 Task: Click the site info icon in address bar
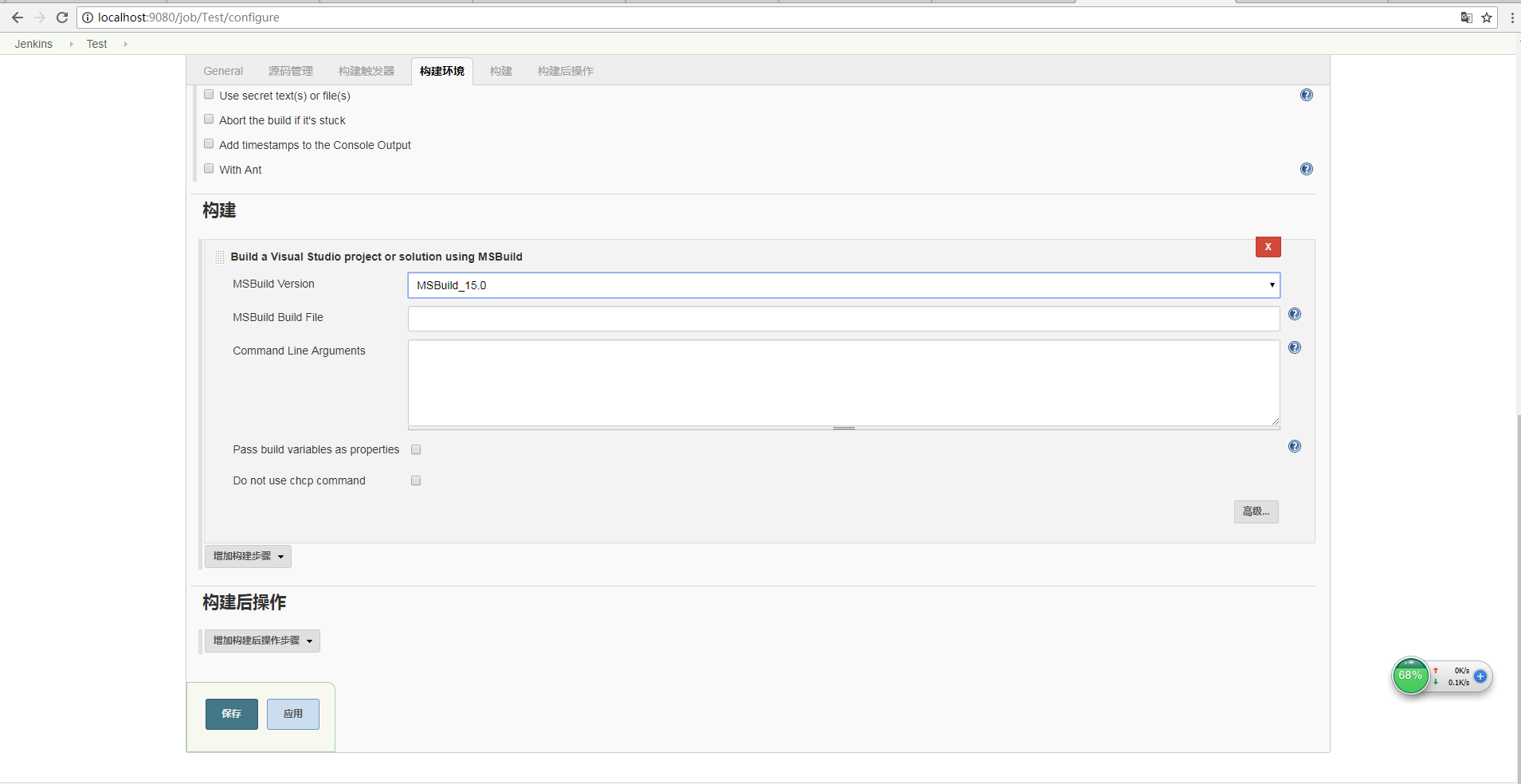point(88,18)
